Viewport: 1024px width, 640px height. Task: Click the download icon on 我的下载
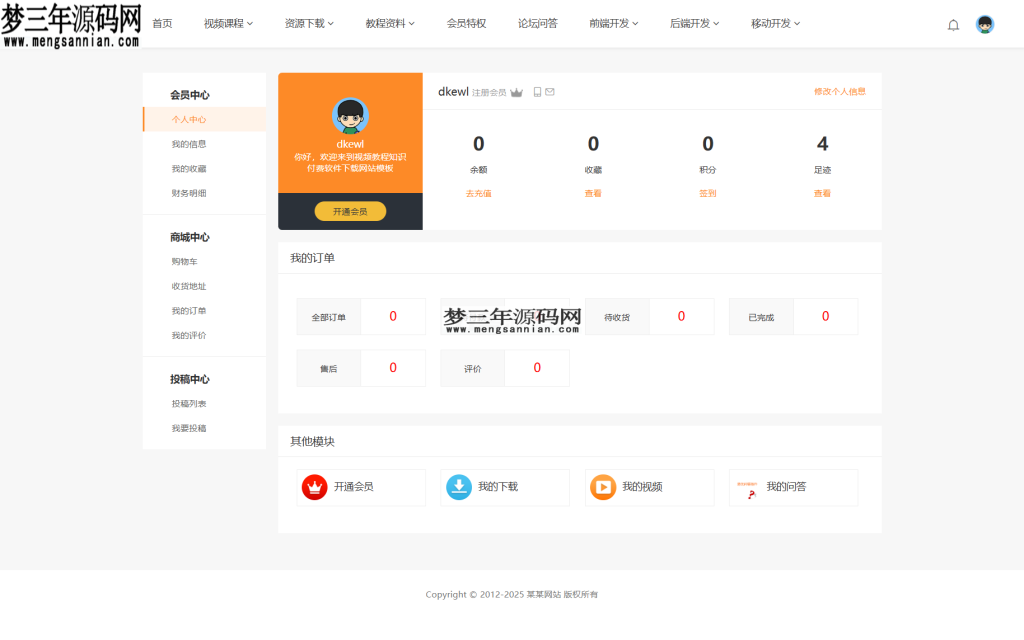point(457,487)
